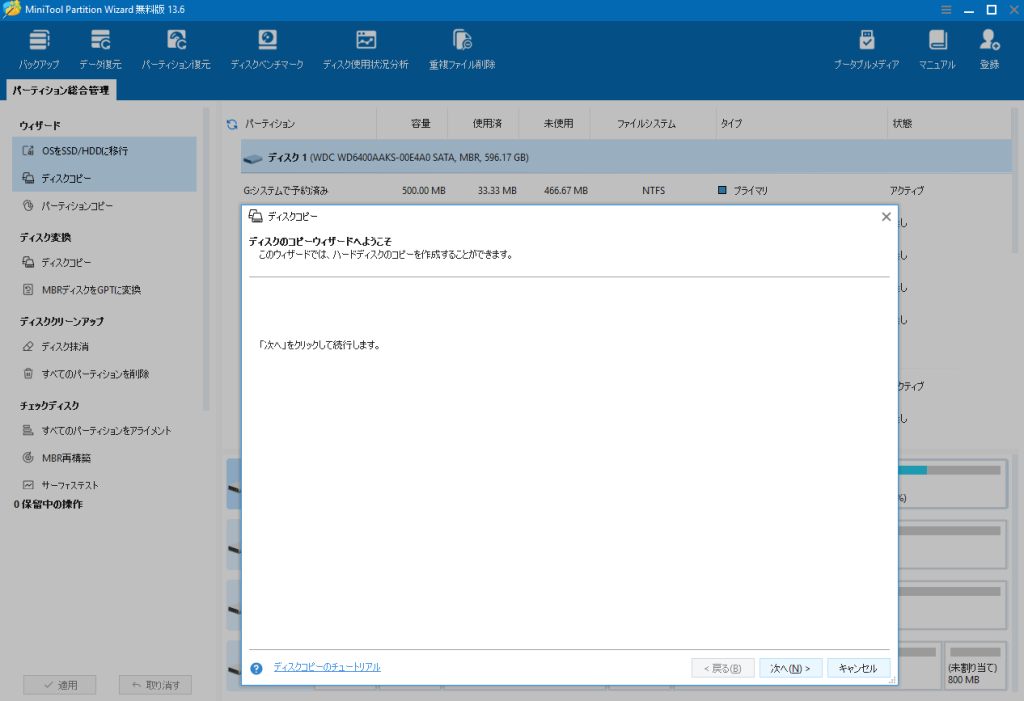The width and height of the screenshot is (1024, 701).
Task: Start ディスクベンチマーク from the toolbar
Action: [266, 50]
